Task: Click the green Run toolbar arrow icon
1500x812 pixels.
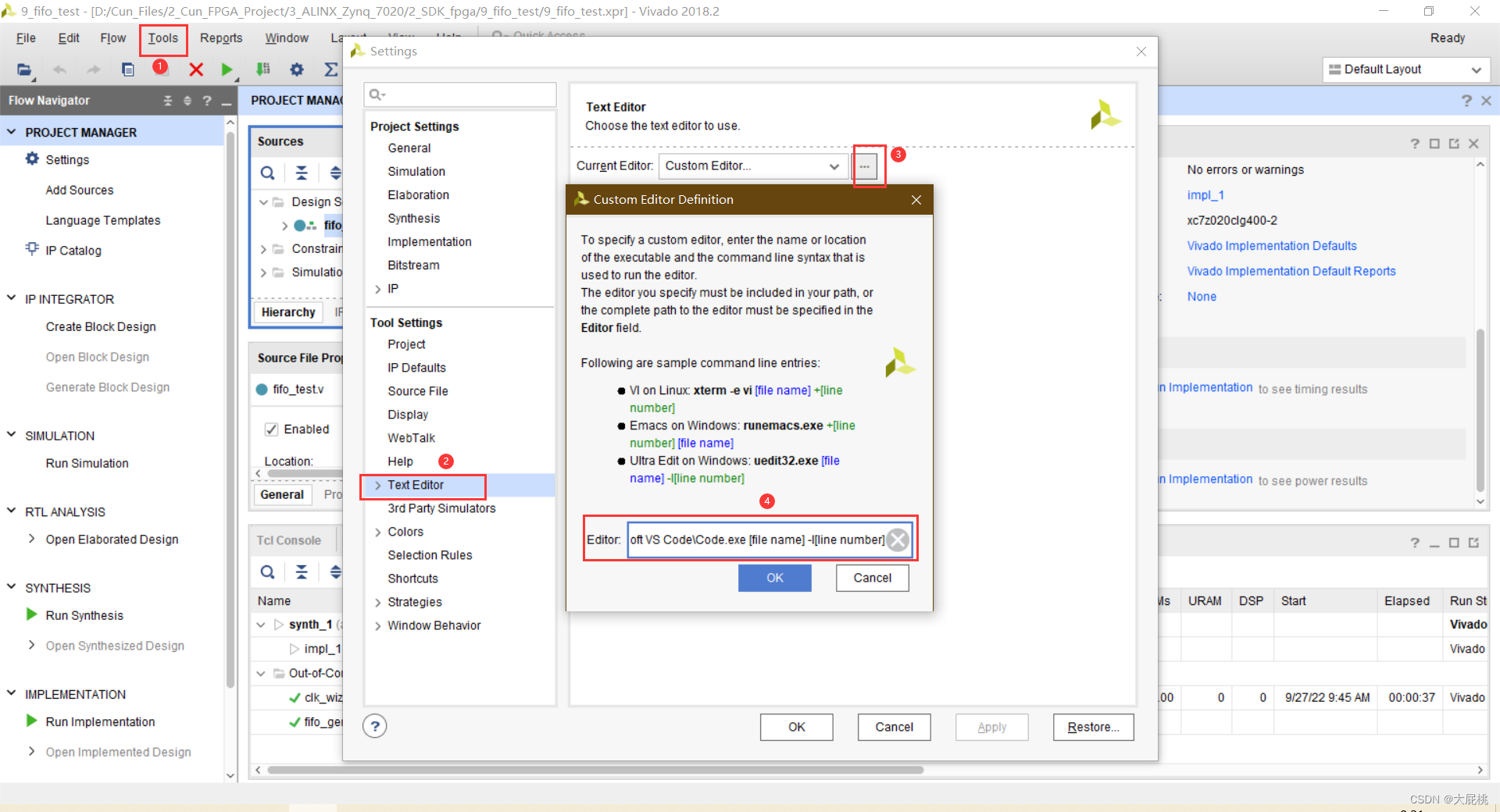Action: click(227, 69)
